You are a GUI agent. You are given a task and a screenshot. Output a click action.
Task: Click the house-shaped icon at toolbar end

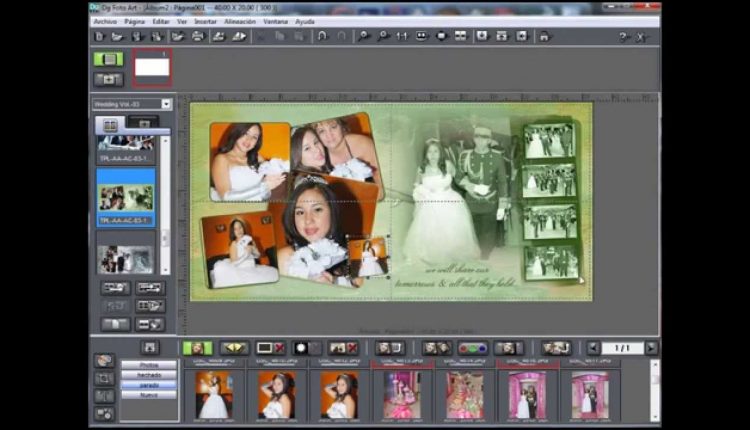coord(544,36)
